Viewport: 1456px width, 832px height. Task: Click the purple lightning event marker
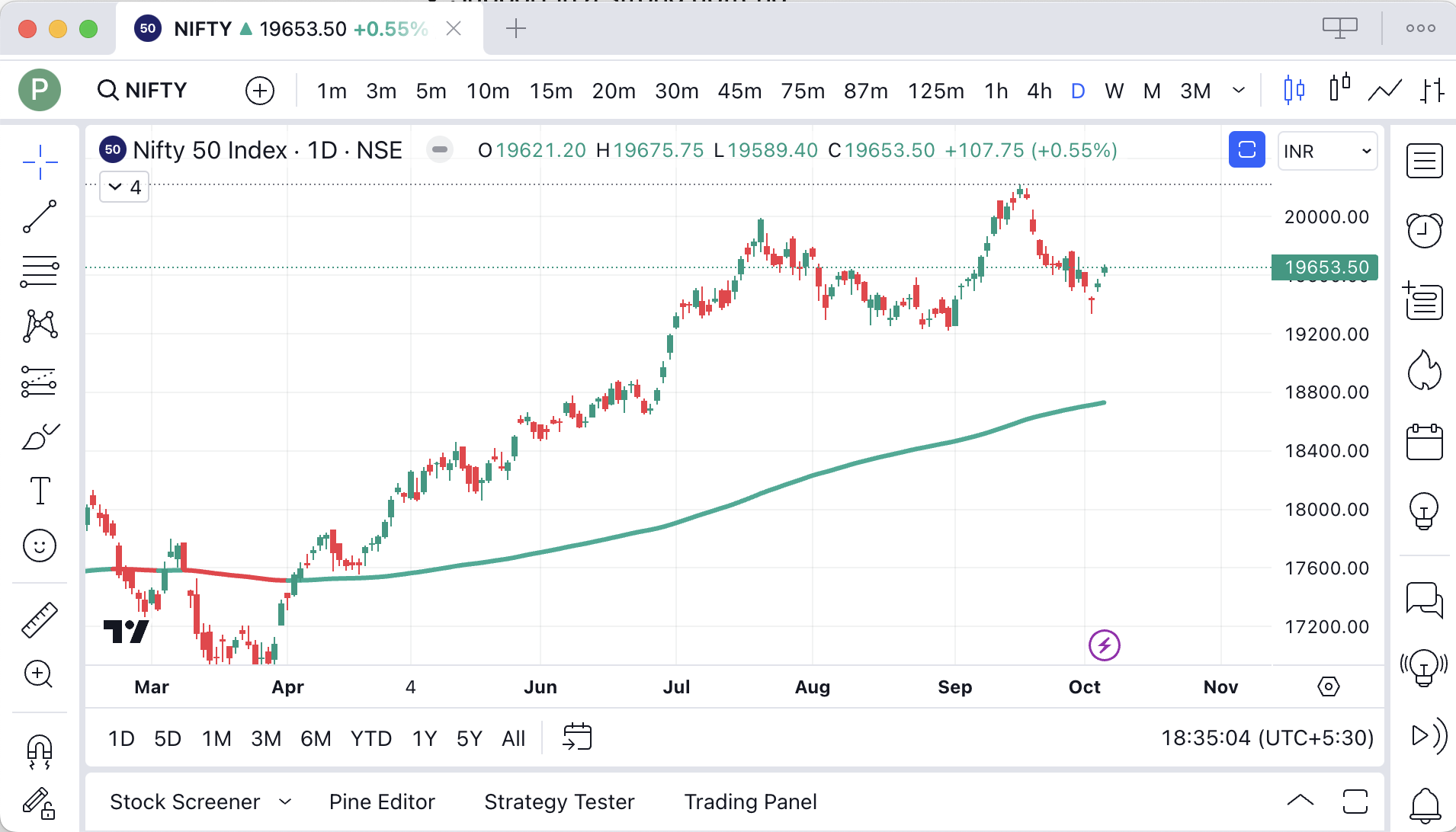pos(1104,645)
